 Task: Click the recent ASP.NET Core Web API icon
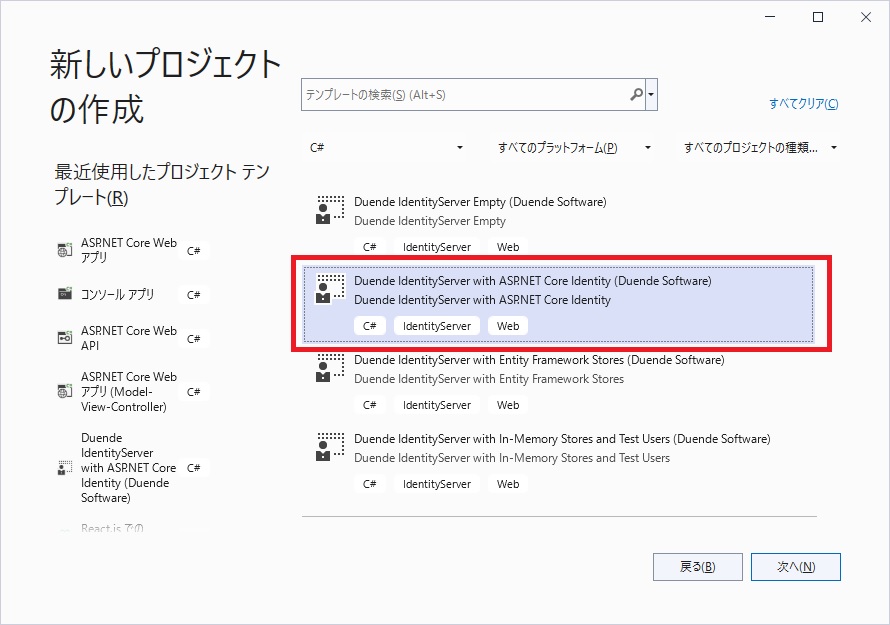coord(65,338)
